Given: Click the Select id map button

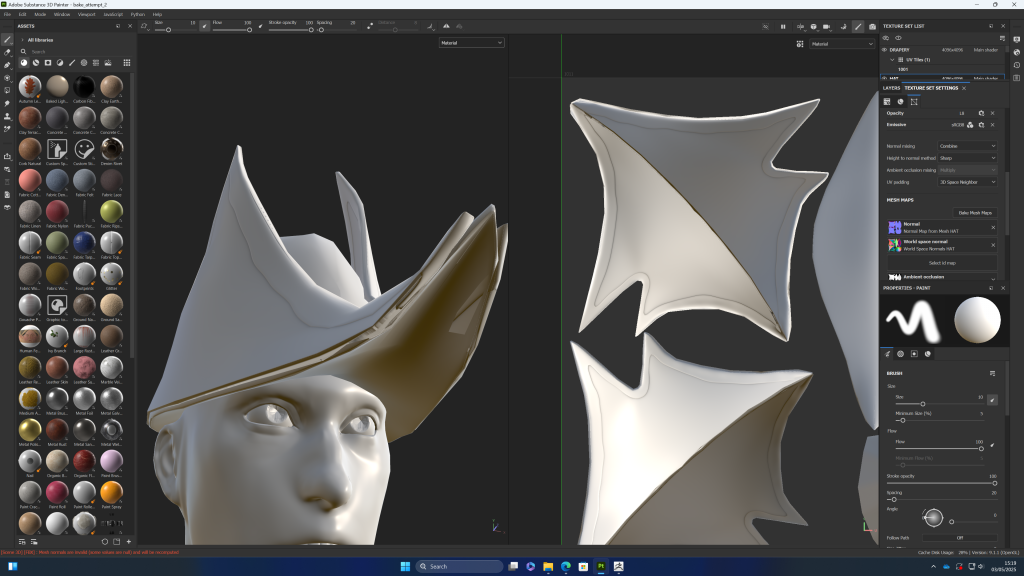Looking at the screenshot, I should pos(944,262).
